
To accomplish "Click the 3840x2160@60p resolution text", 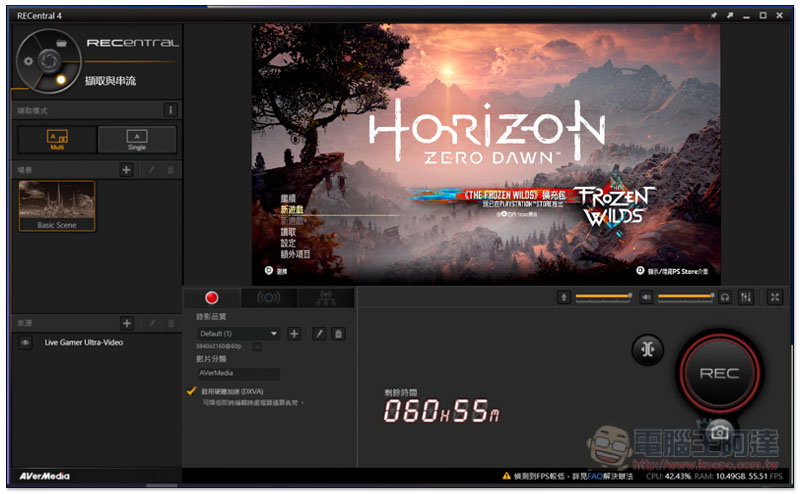I will (x=219, y=347).
